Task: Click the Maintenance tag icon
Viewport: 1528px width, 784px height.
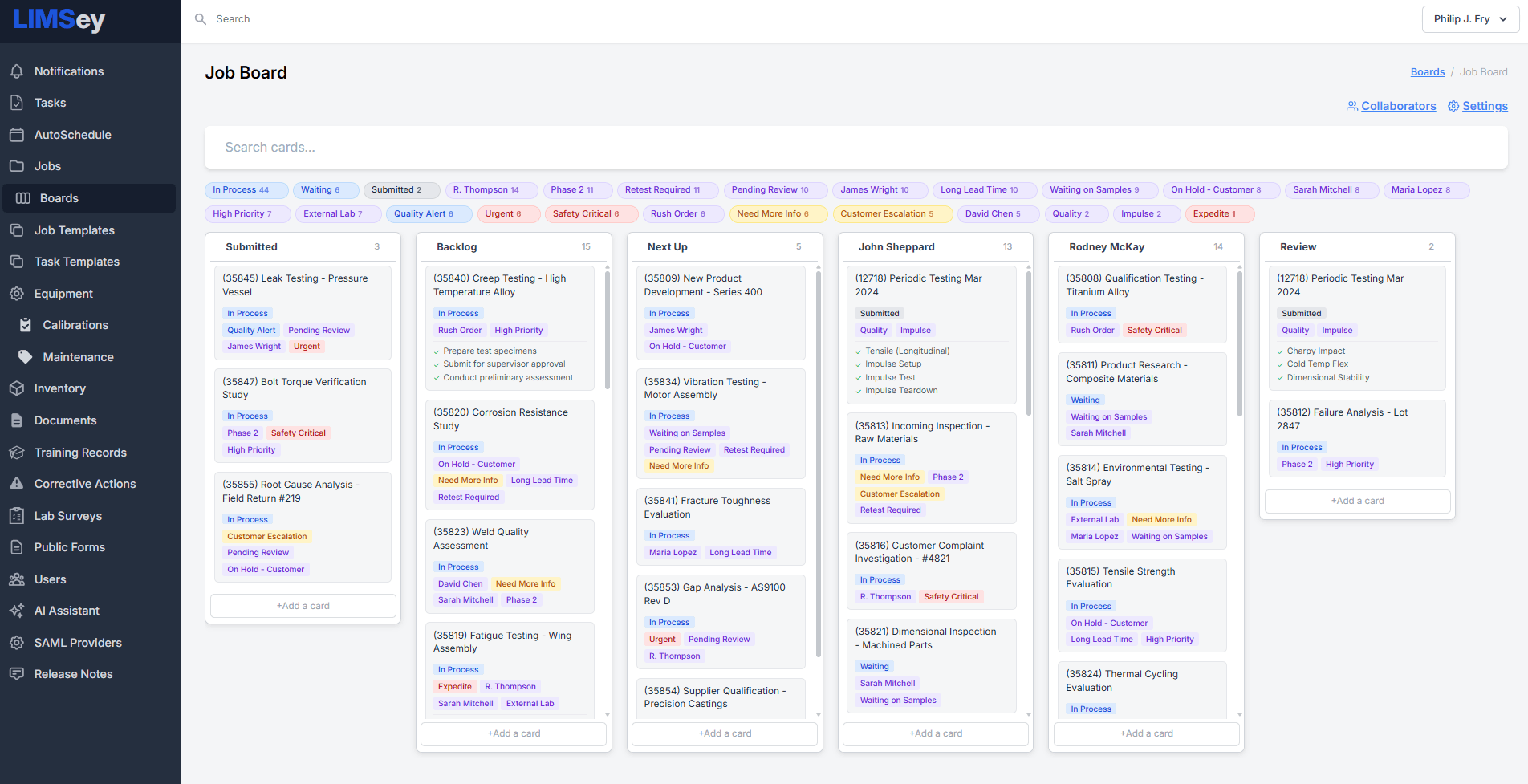Action: [26, 357]
